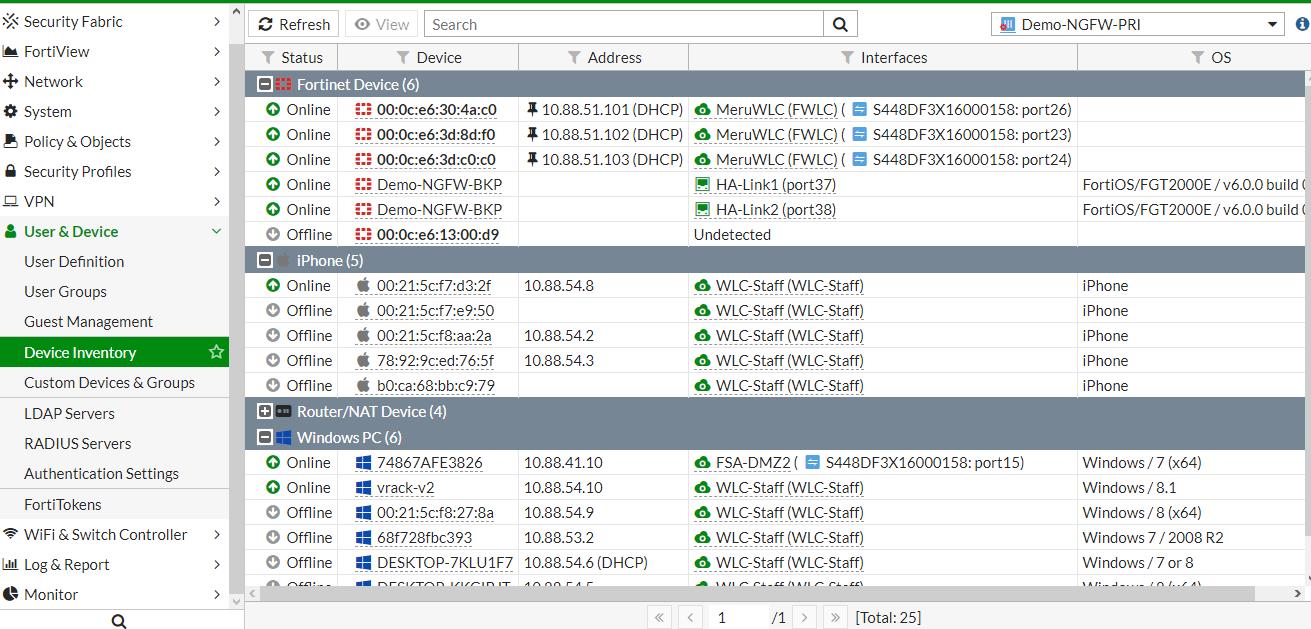Click the Status column filter icon
This screenshot has width=1311, height=629.
(268, 58)
